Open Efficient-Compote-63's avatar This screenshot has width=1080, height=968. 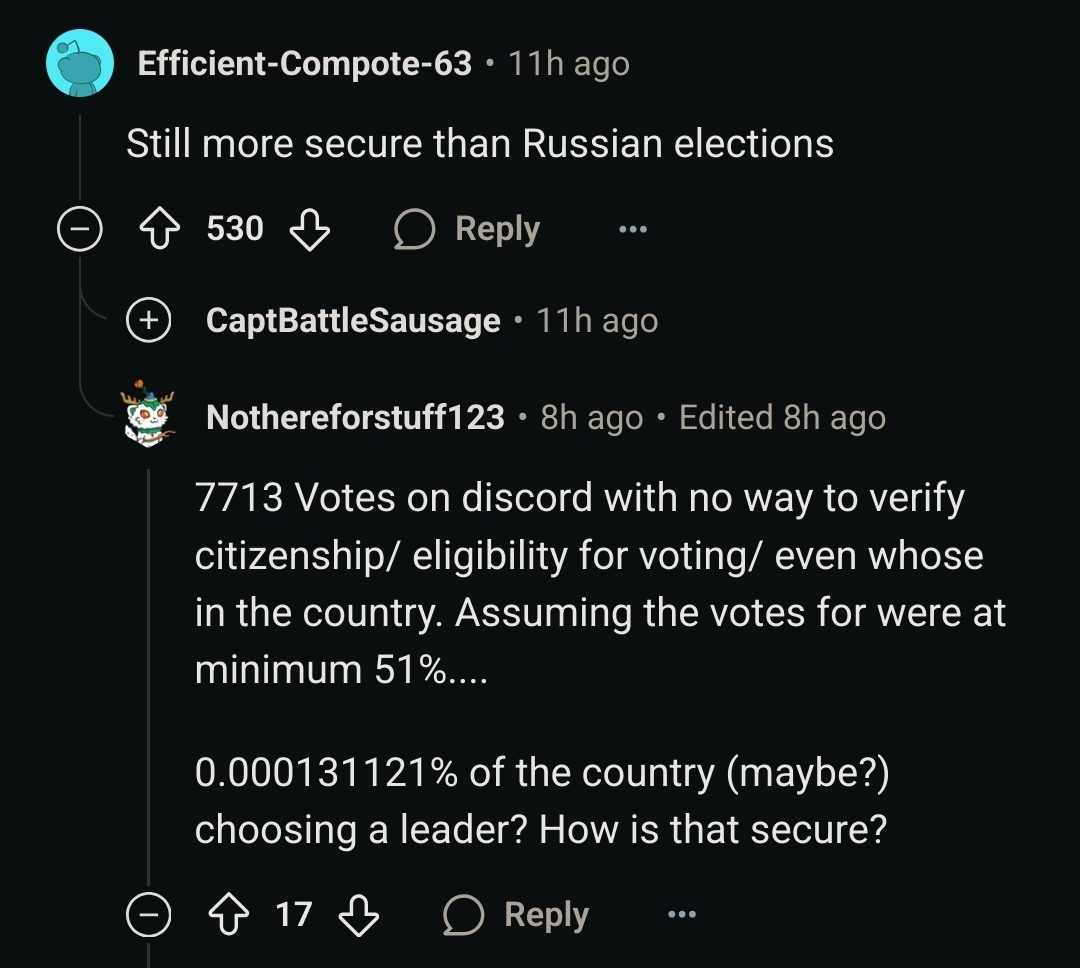pyautogui.click(x=80, y=63)
